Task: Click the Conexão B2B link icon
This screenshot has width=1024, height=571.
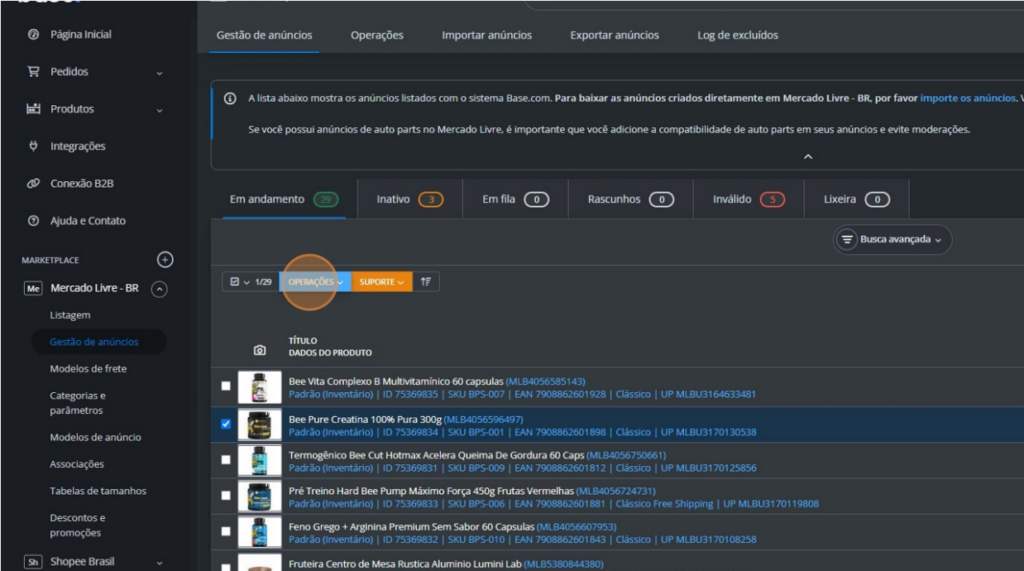Action: pos(33,184)
